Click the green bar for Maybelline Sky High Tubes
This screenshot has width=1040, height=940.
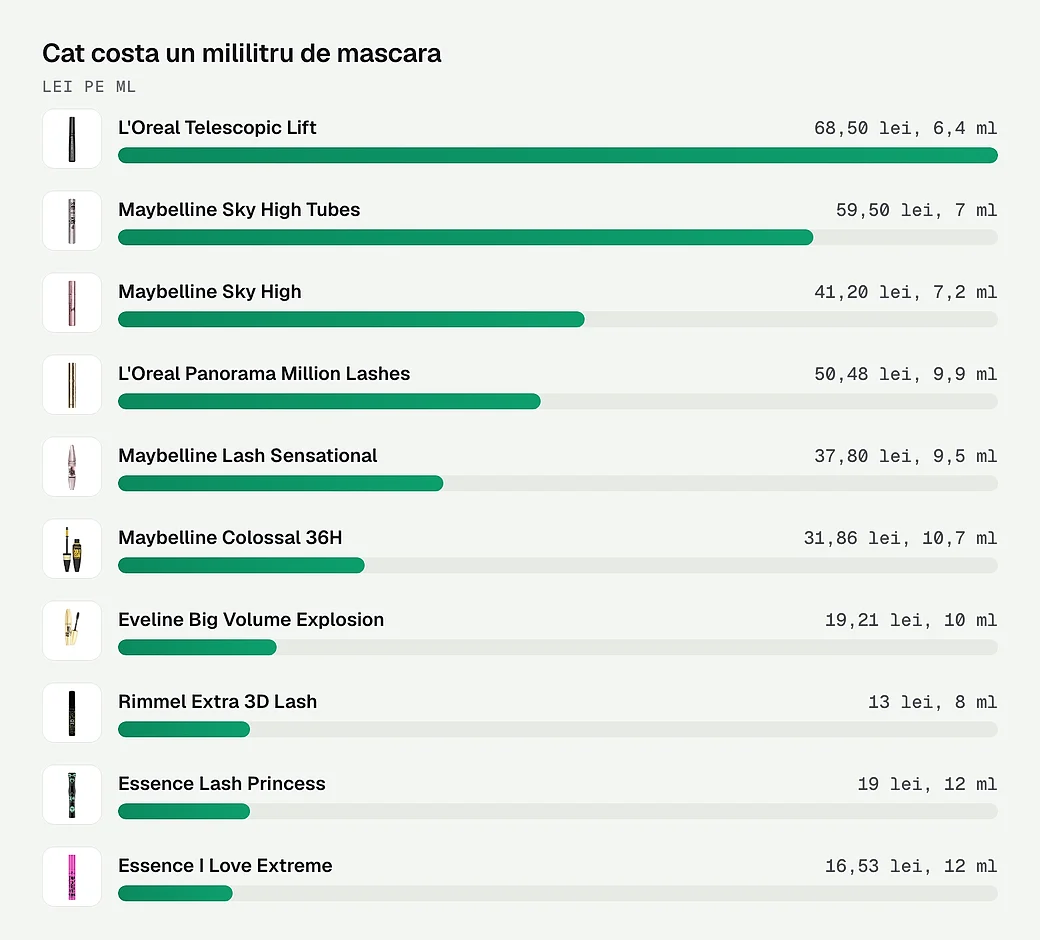pos(466,237)
